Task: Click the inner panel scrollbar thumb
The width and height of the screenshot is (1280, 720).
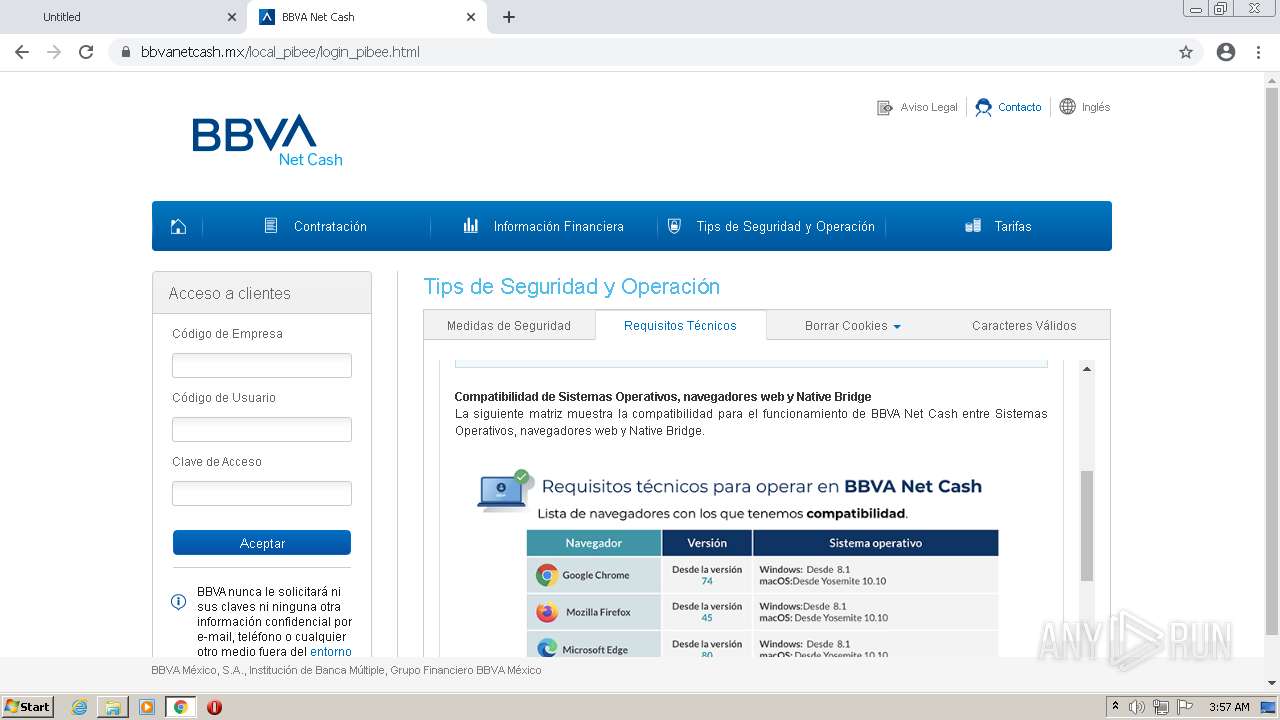Action: pos(1087,525)
